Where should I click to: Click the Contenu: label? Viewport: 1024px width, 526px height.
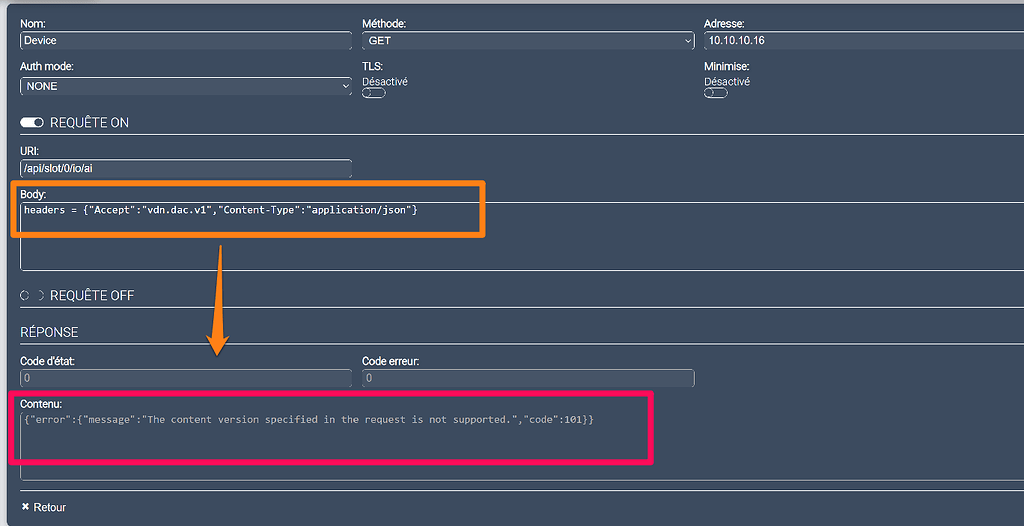click(41, 404)
